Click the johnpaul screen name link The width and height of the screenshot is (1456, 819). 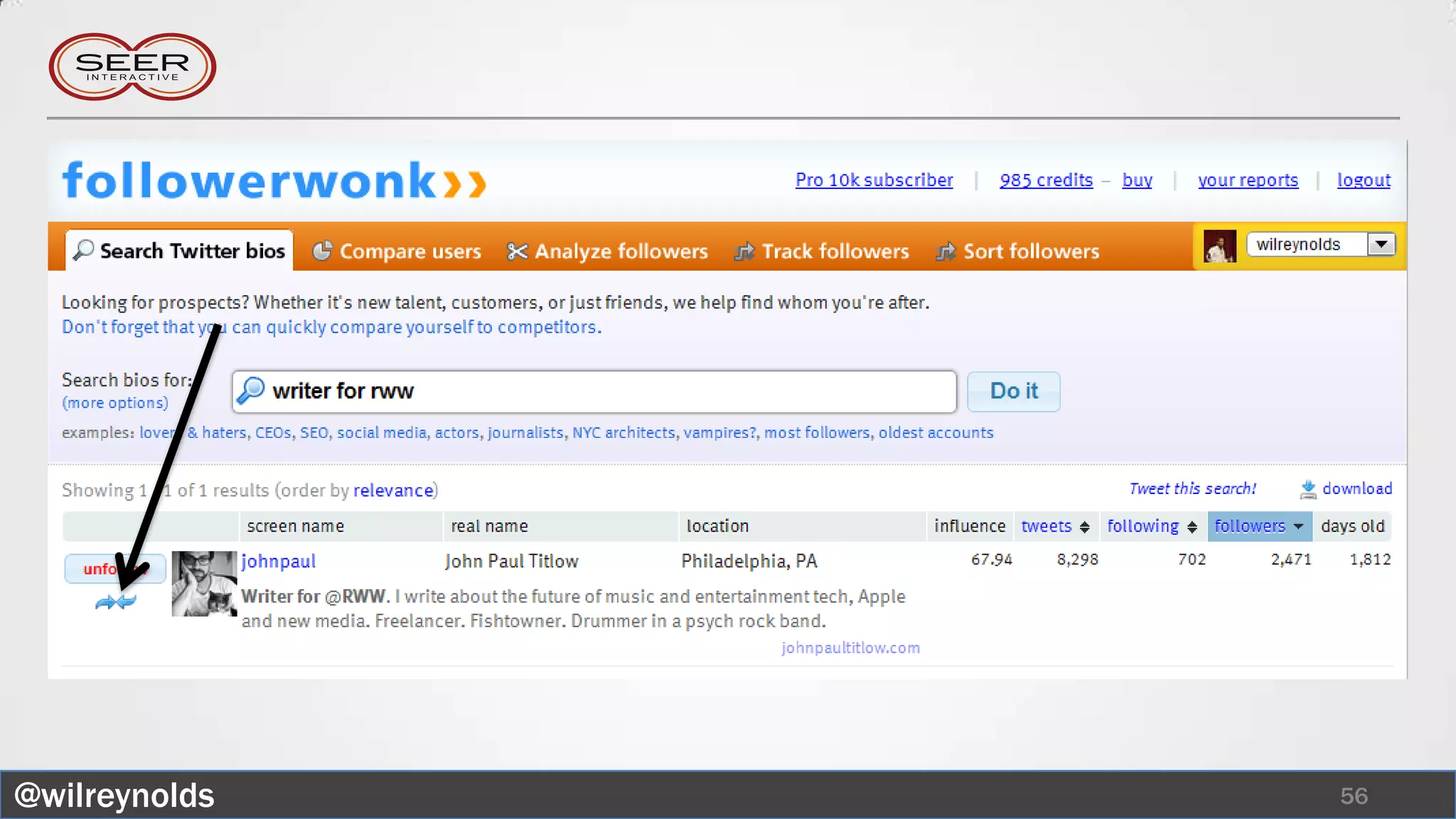pos(279,561)
